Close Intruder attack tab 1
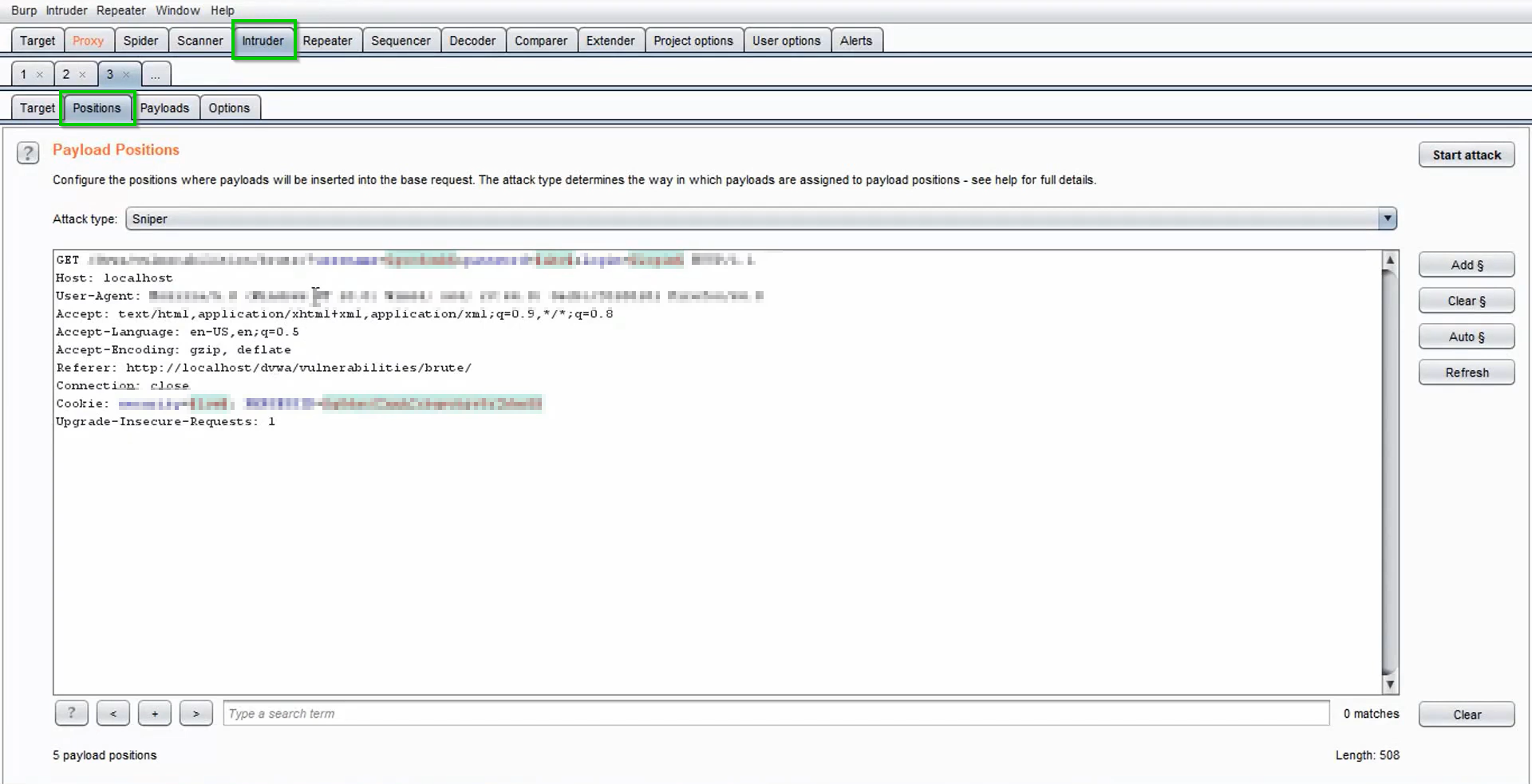The height and width of the screenshot is (784, 1532). coord(41,73)
